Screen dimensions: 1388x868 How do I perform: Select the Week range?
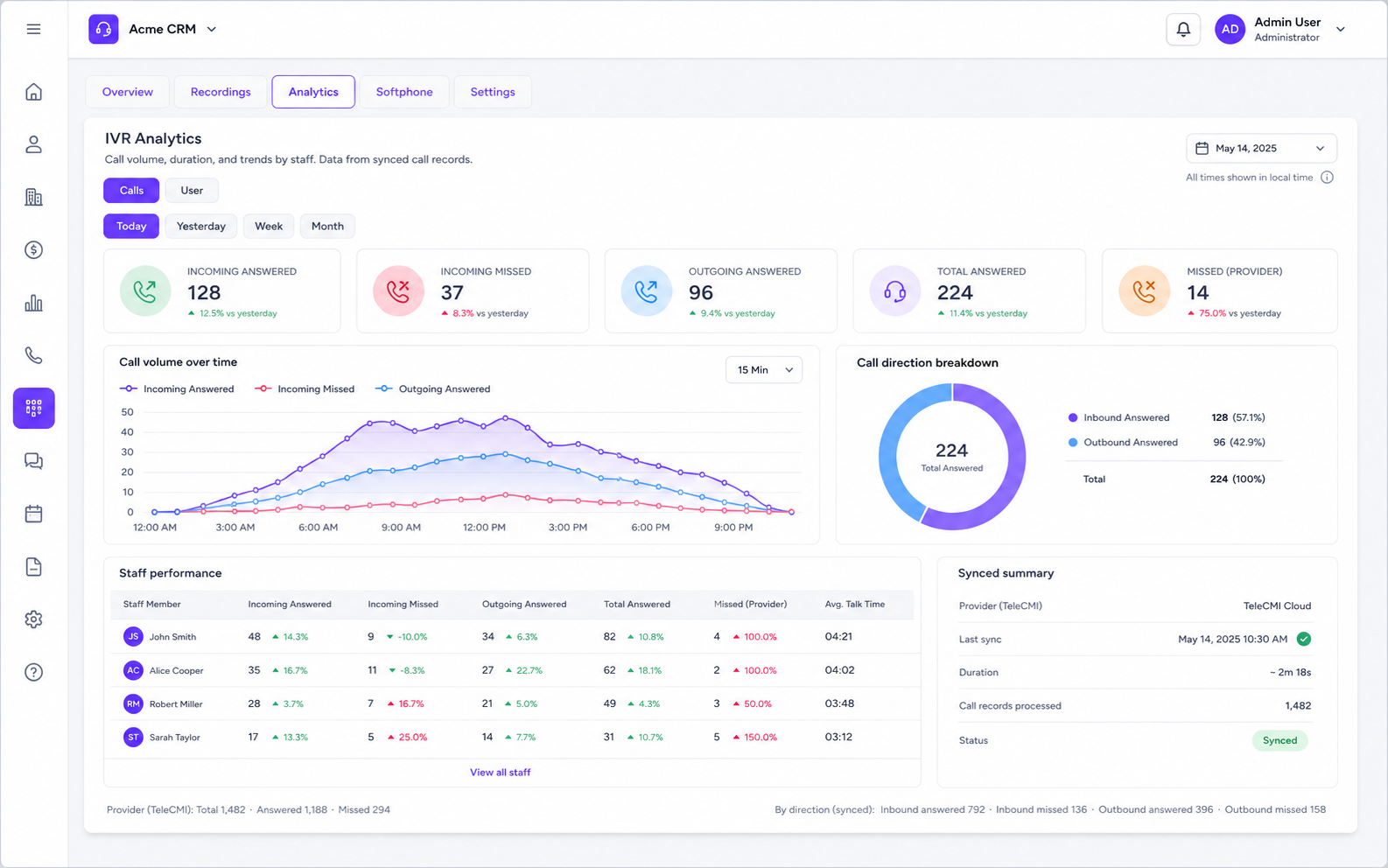269,226
